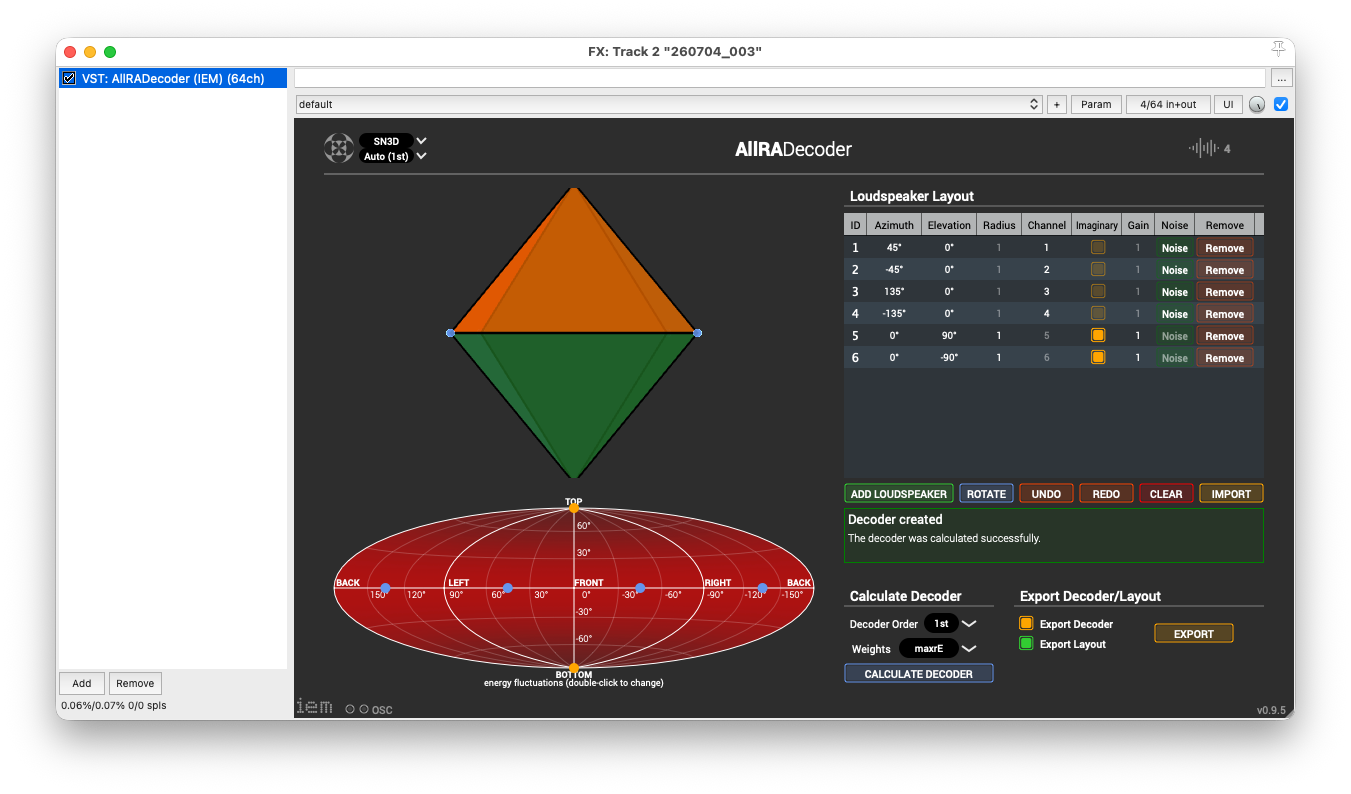The image size is (1351, 794).
Task: Click CALCULATE DECODER
Action: coord(919,674)
